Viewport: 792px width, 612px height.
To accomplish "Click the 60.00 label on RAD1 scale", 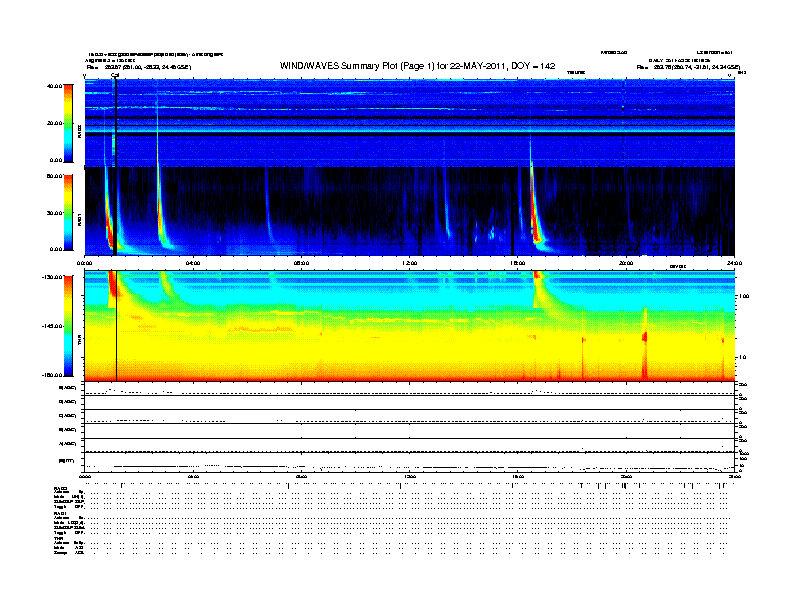I will [54, 176].
